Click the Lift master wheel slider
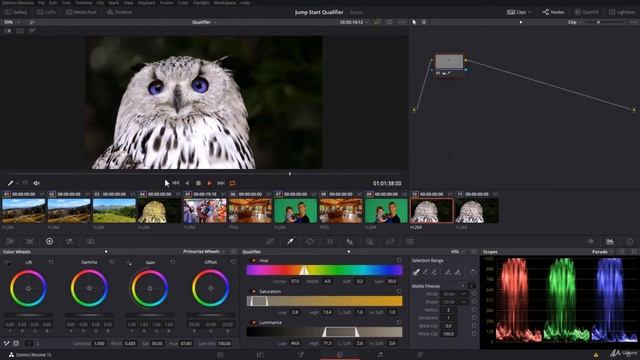Image resolution: width=640 pixels, height=360 pixels. click(28, 315)
